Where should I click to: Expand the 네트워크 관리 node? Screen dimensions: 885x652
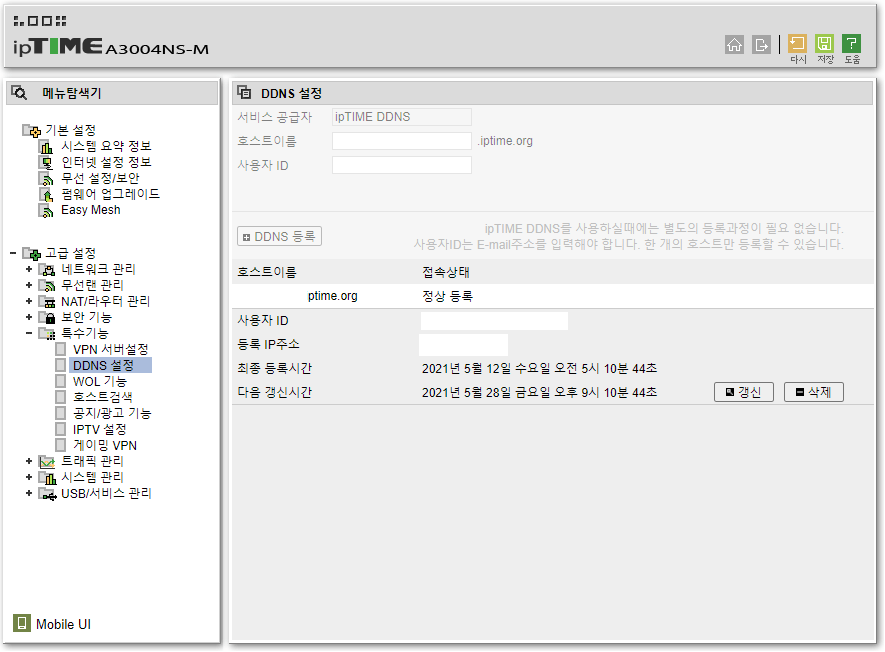29,269
